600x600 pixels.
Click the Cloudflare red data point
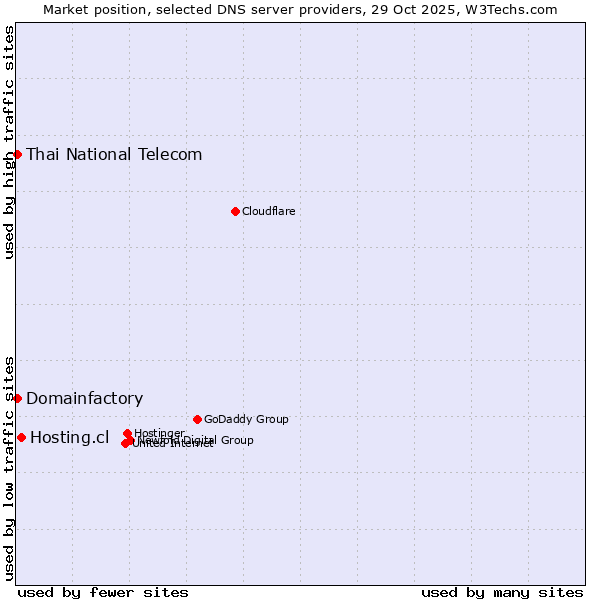(x=235, y=211)
